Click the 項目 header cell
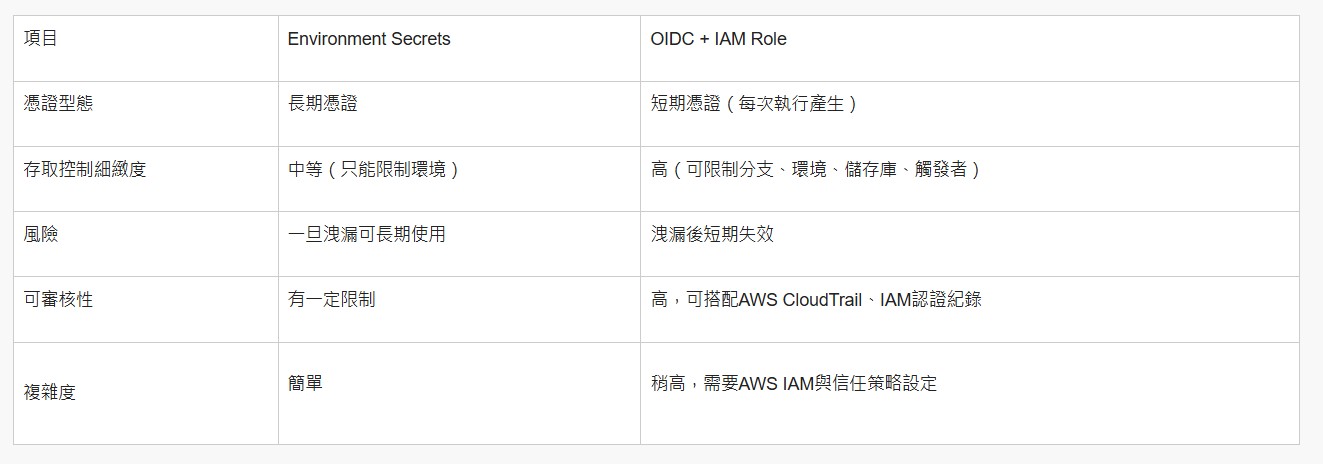This screenshot has height=464, width=1323. pyautogui.click(x=146, y=48)
